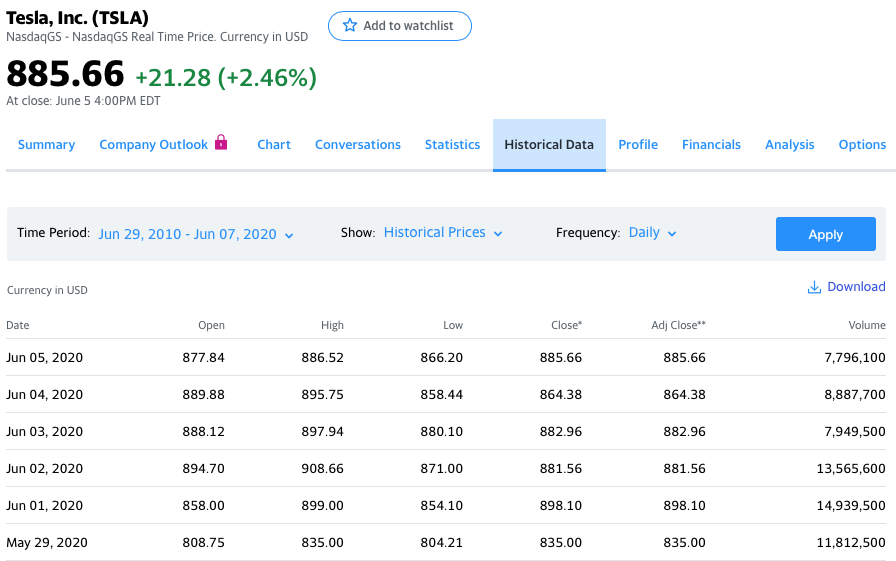Click the 897.94 high price
The height and width of the screenshot is (561, 896).
coord(322,432)
